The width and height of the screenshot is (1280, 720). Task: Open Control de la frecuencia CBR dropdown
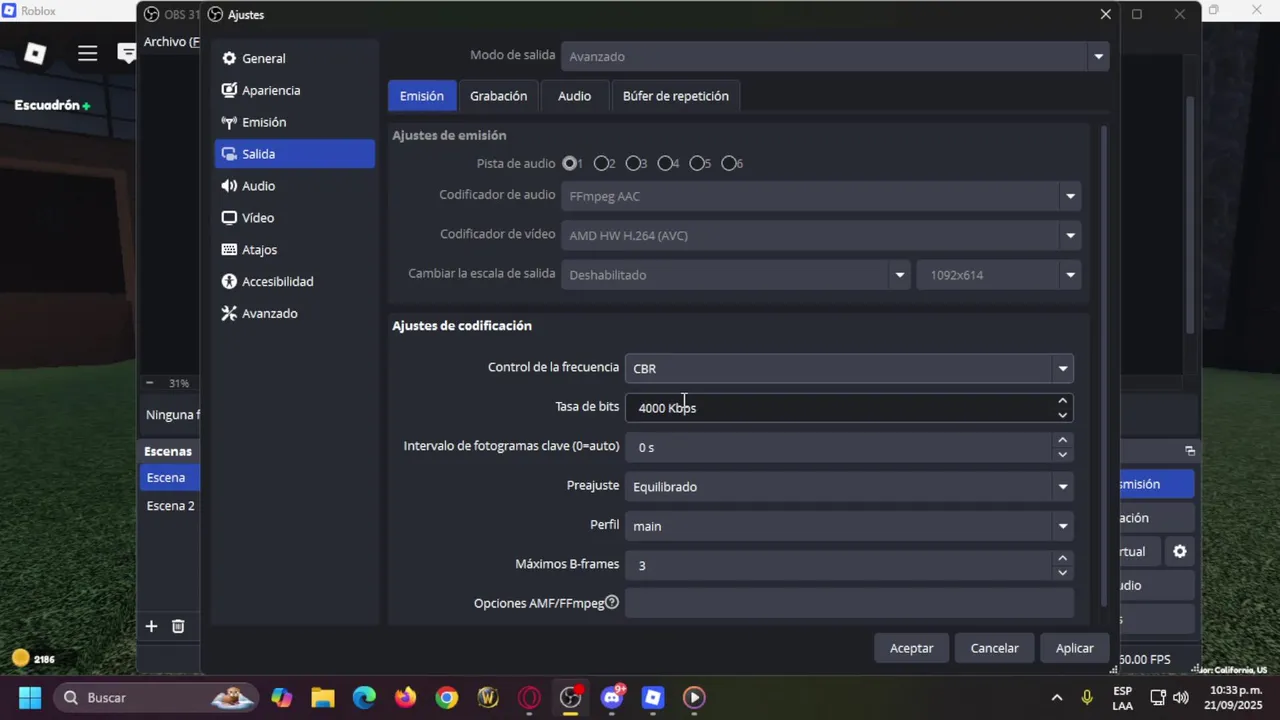[x=849, y=368]
